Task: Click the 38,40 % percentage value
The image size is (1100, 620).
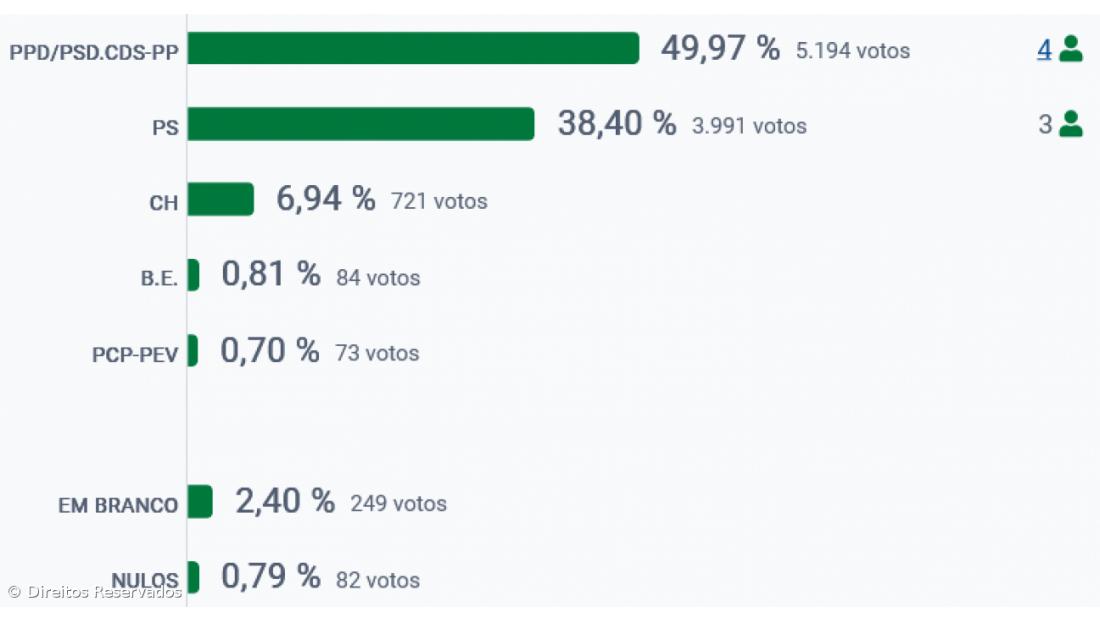Action: tap(616, 124)
